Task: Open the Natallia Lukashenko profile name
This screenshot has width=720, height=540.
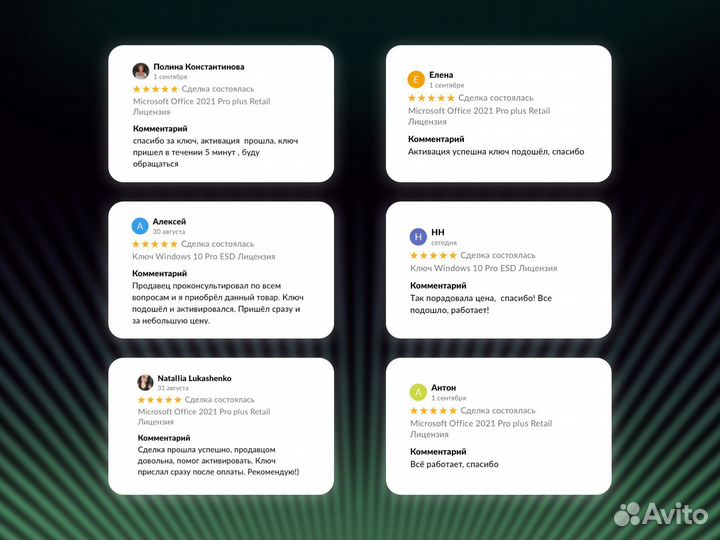Action: 194,378
